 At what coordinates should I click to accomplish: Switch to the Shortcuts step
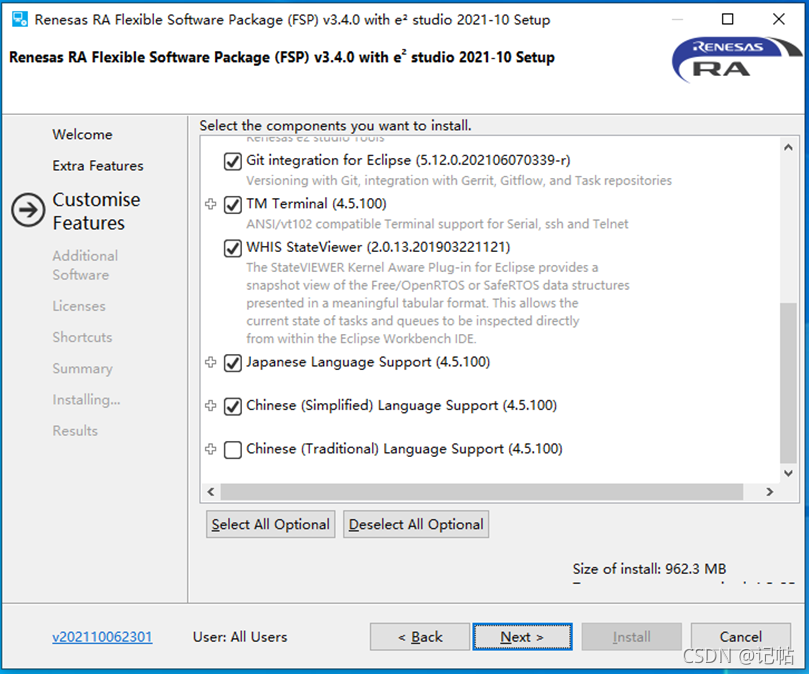tap(82, 337)
